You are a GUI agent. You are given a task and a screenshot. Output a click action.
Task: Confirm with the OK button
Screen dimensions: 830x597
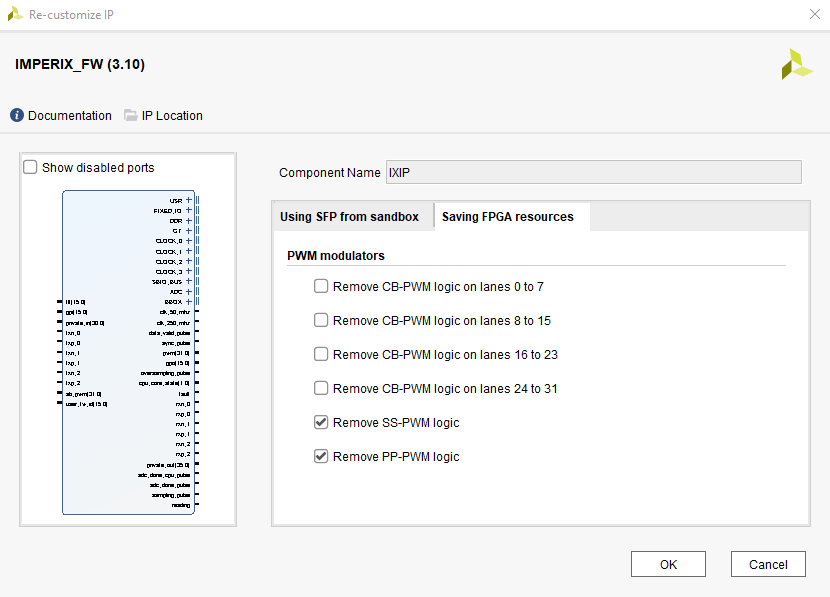668,564
